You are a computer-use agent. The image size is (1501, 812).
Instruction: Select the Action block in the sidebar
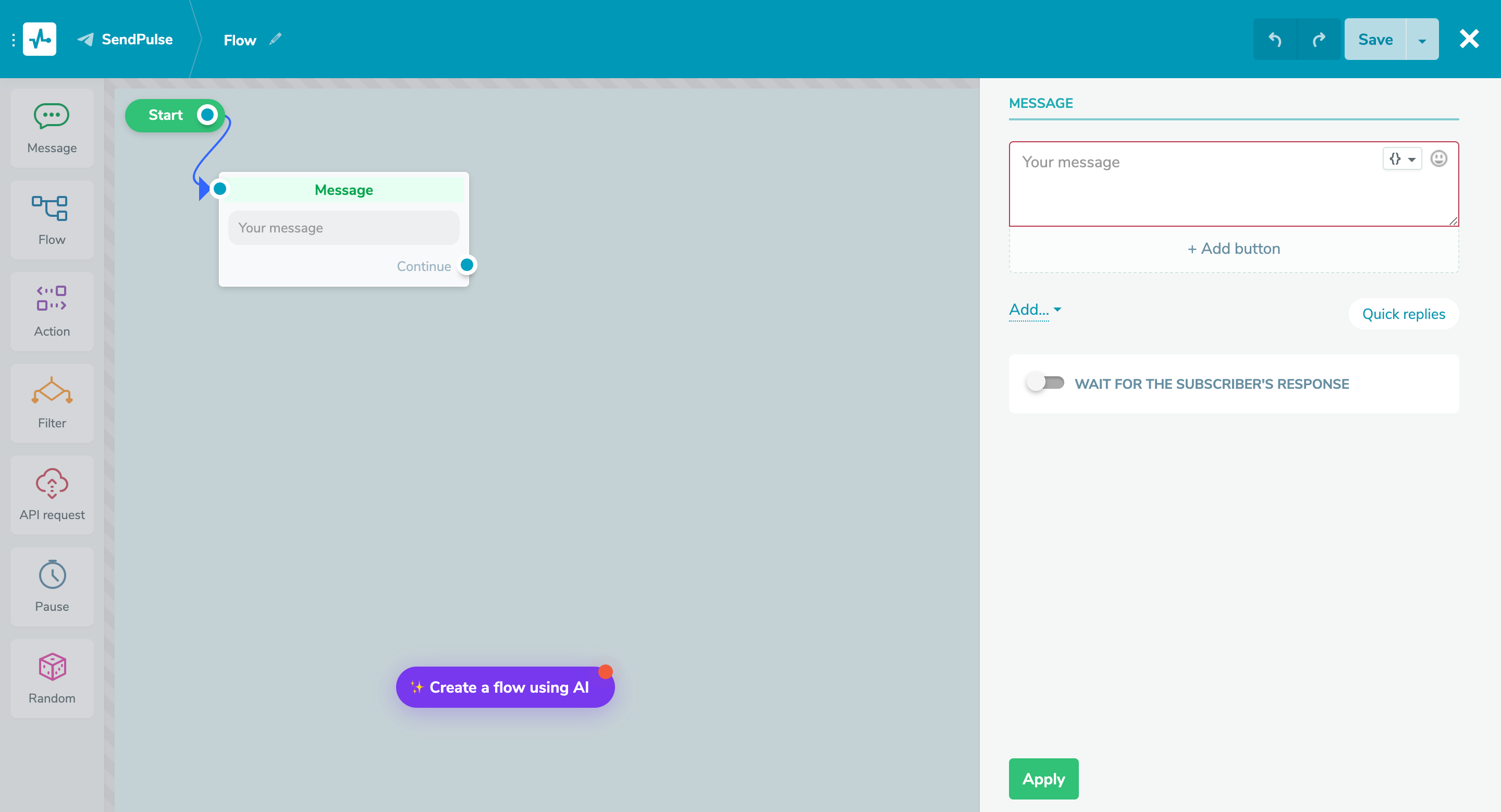pyautogui.click(x=51, y=312)
